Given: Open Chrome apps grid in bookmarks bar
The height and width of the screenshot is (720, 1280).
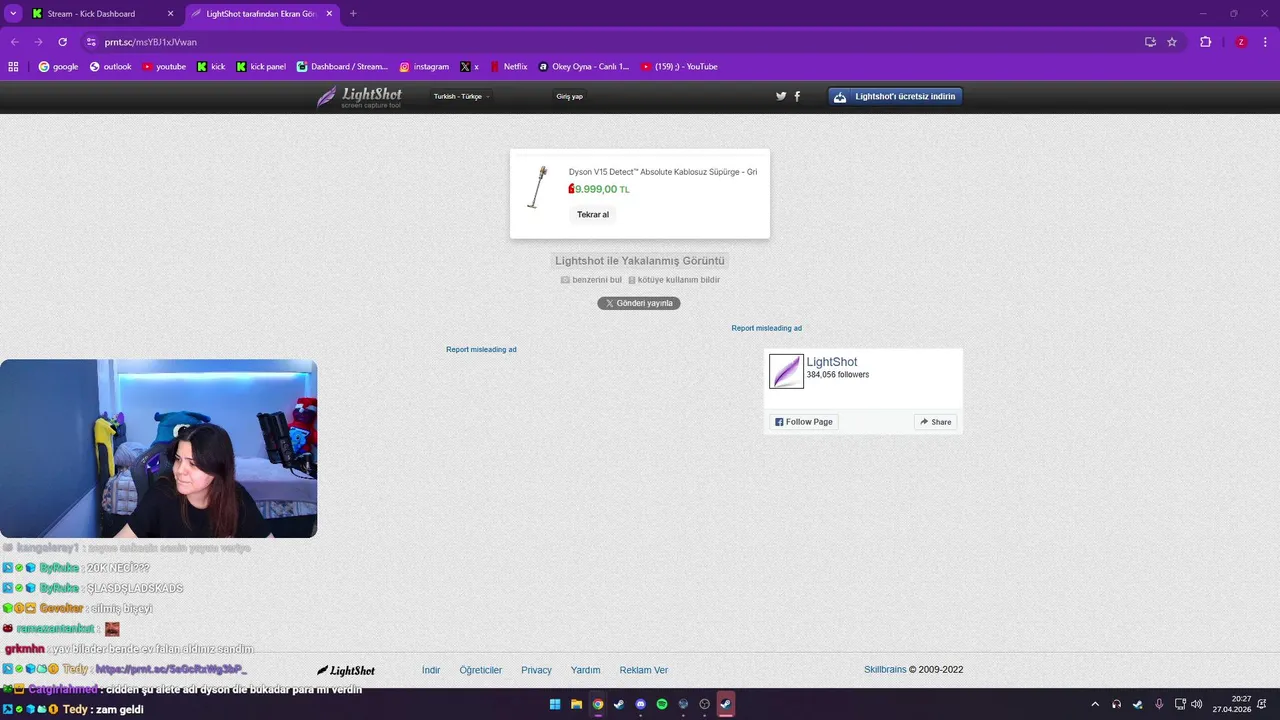Looking at the screenshot, I should tap(13, 67).
